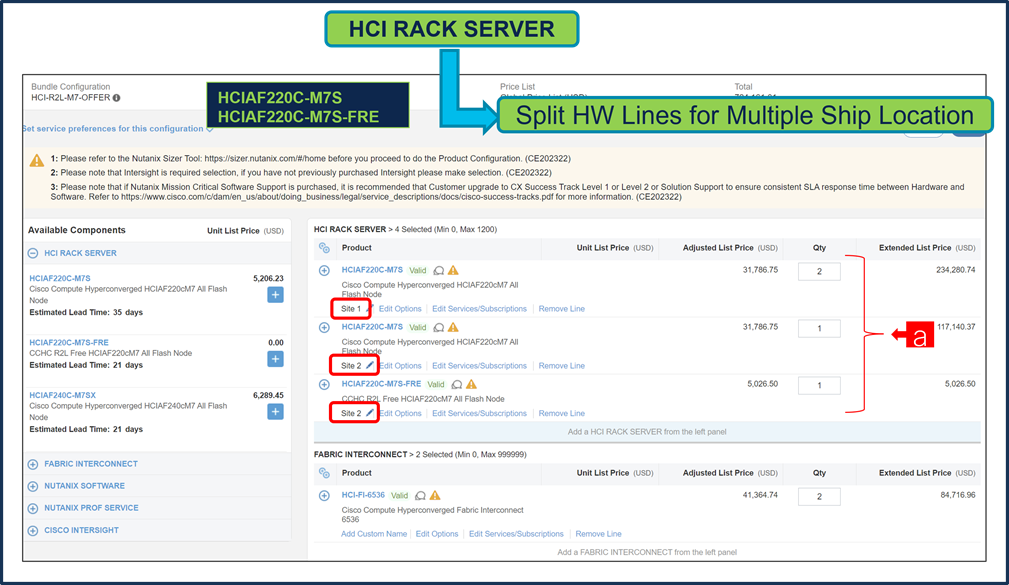Edit Options for Site 1 HCIAF220C-M7S
Image resolution: width=1009 pixels, height=585 pixels.
click(400, 309)
